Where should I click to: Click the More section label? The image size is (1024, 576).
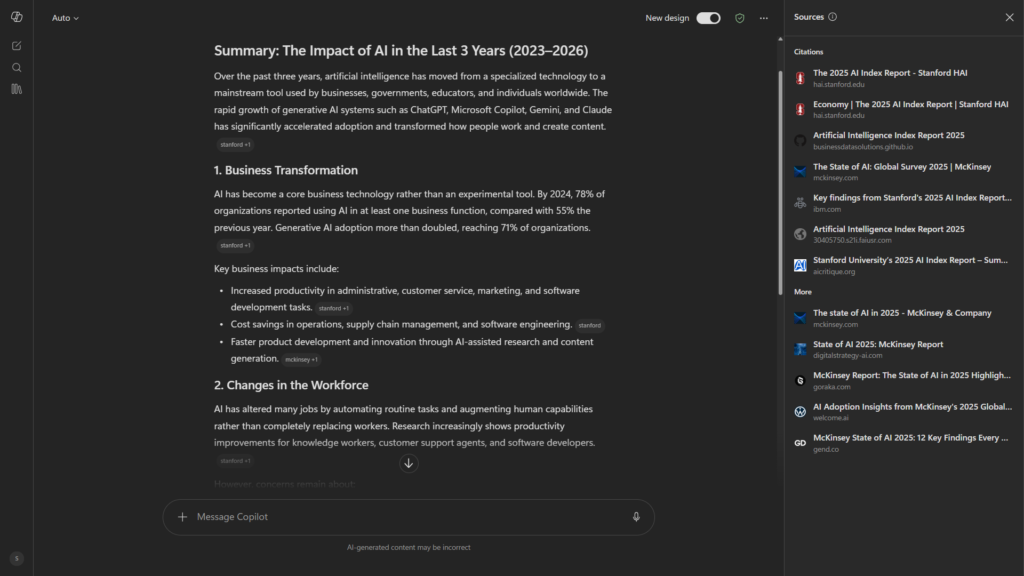click(x=803, y=292)
